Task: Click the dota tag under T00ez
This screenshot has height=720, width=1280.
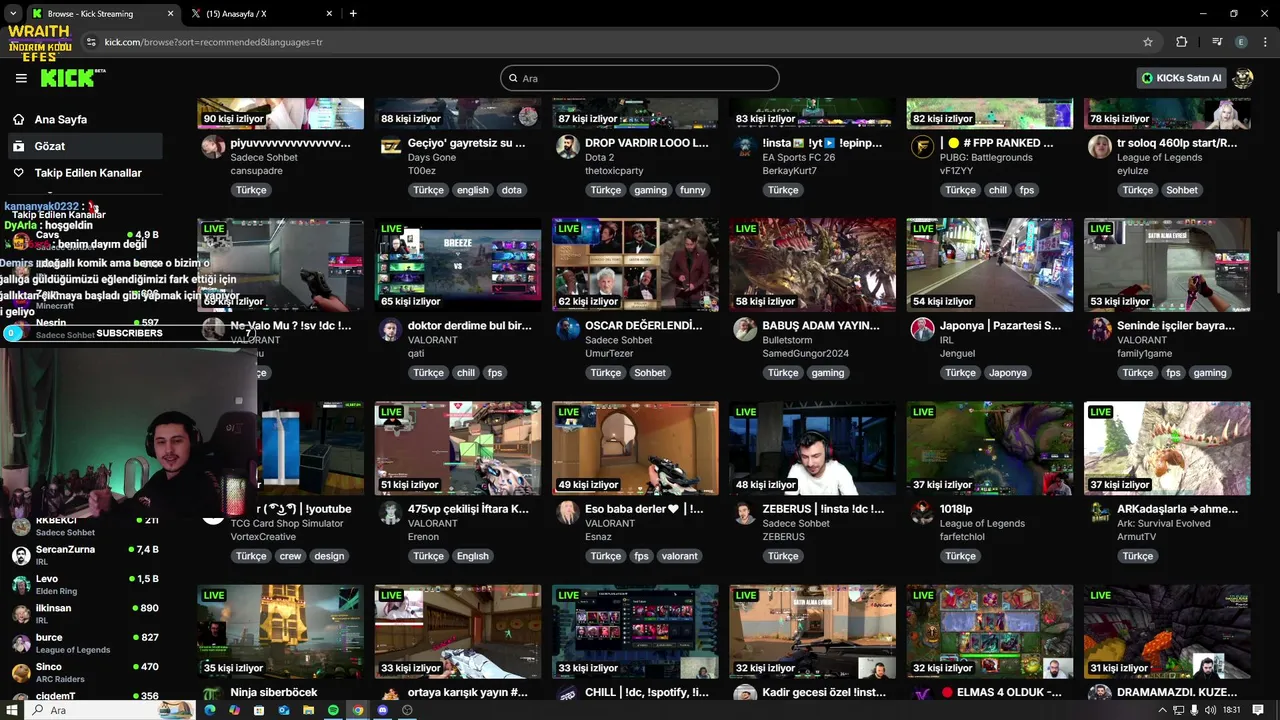Action: (512, 190)
